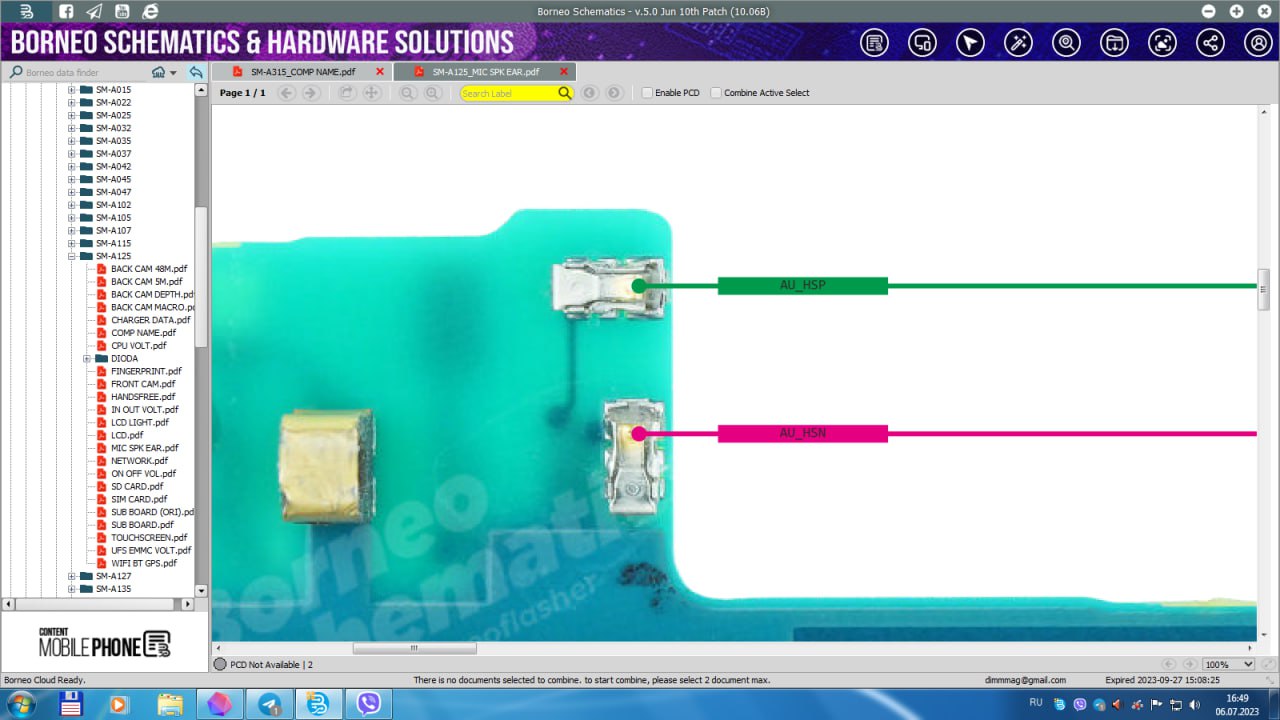Open Telegram from the taskbar
This screenshot has height=720, width=1280.
coord(269,704)
